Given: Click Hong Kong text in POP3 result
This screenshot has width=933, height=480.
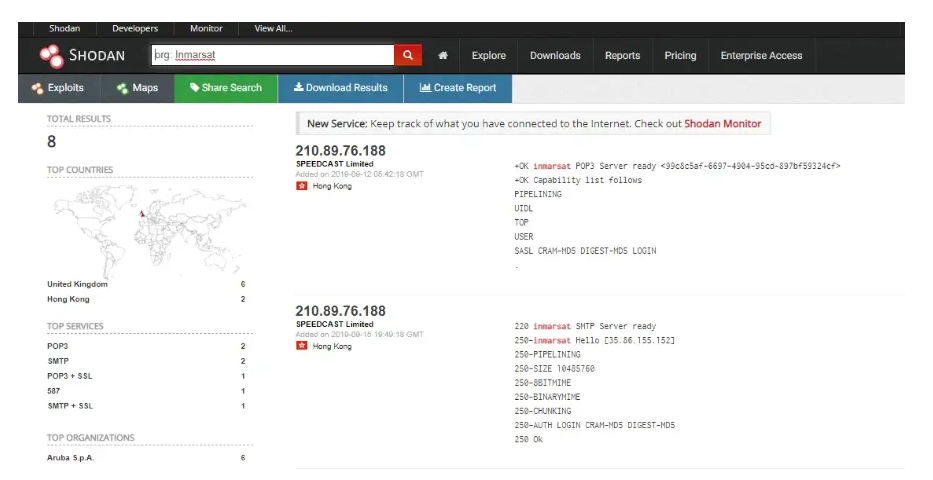Looking at the screenshot, I should (332, 186).
